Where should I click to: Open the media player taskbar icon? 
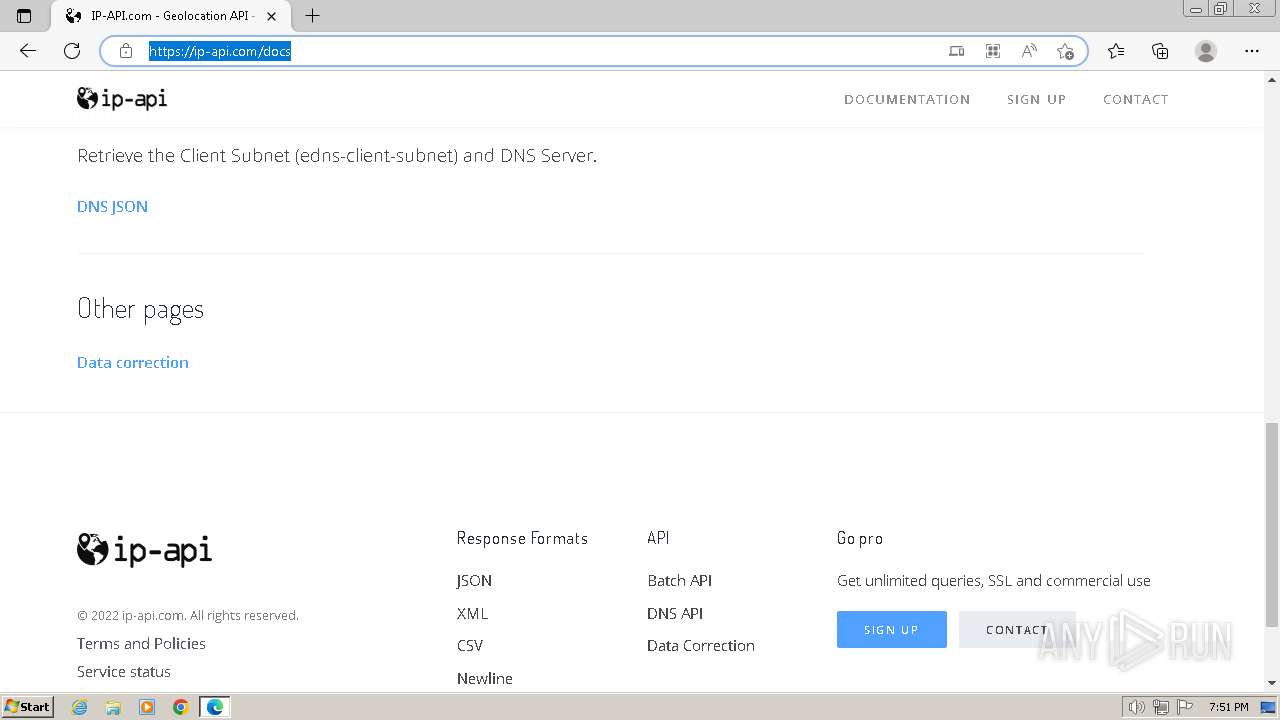147,707
